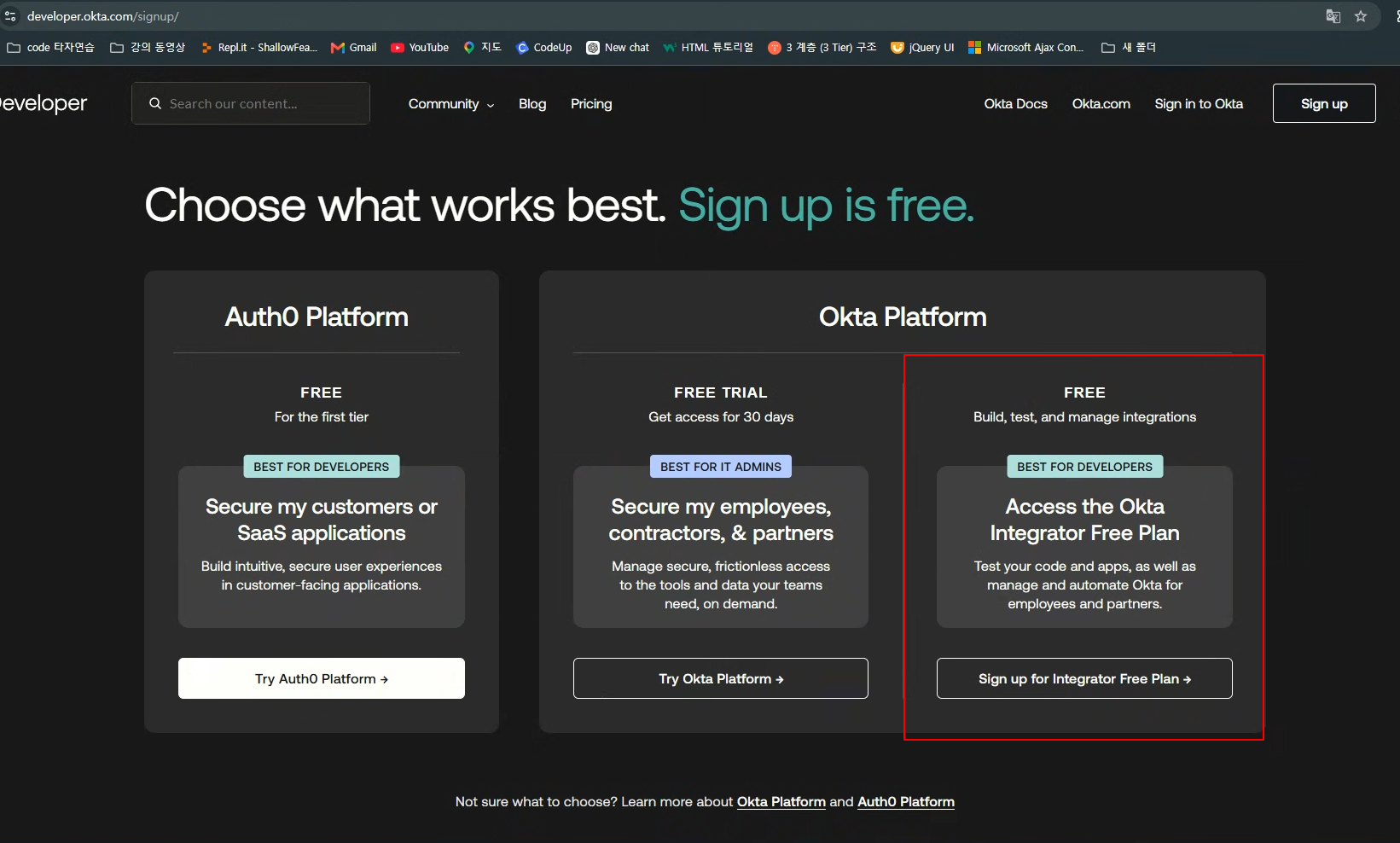This screenshot has height=843, width=1400.
Task: Click the translate page icon
Action: click(1333, 16)
